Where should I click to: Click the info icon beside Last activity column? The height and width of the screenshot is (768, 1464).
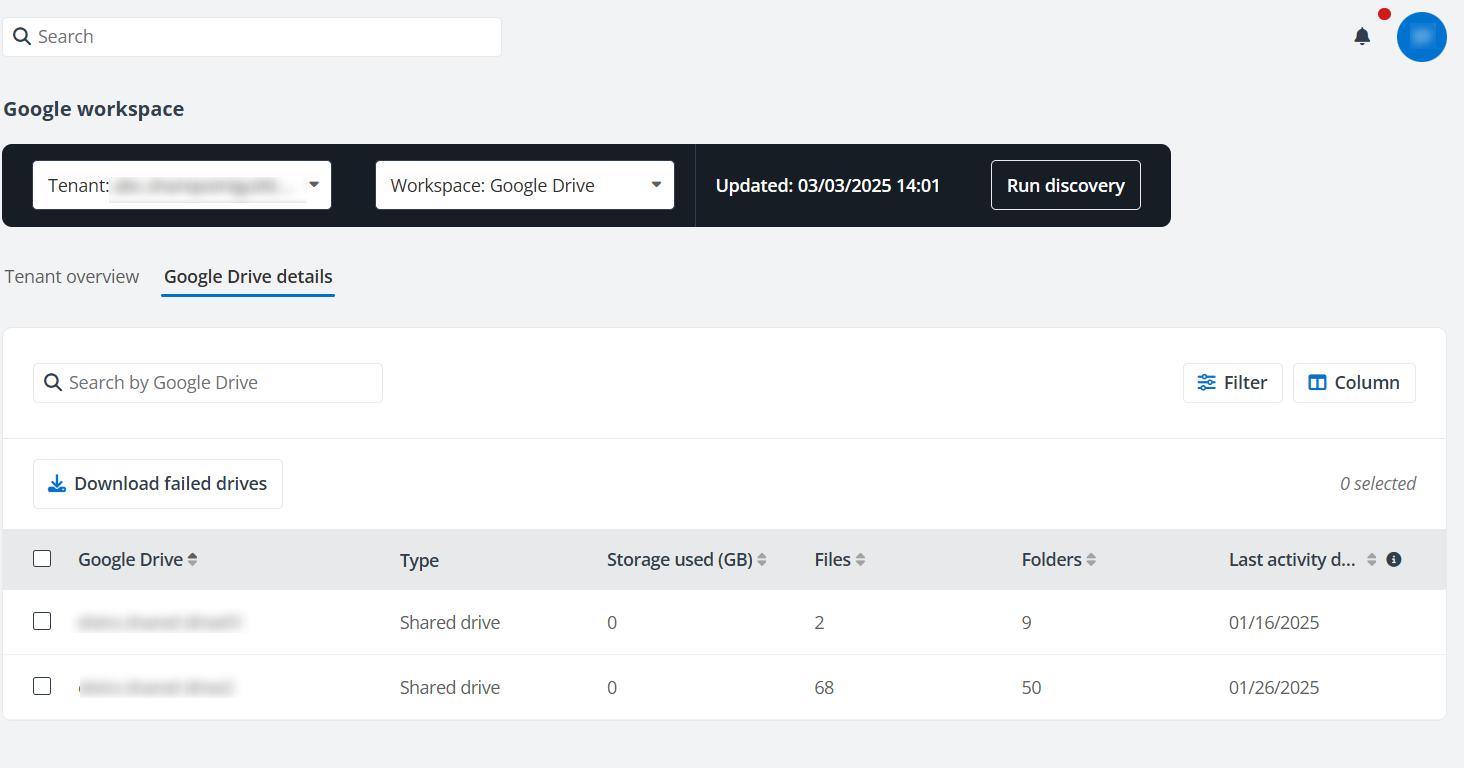1393,559
